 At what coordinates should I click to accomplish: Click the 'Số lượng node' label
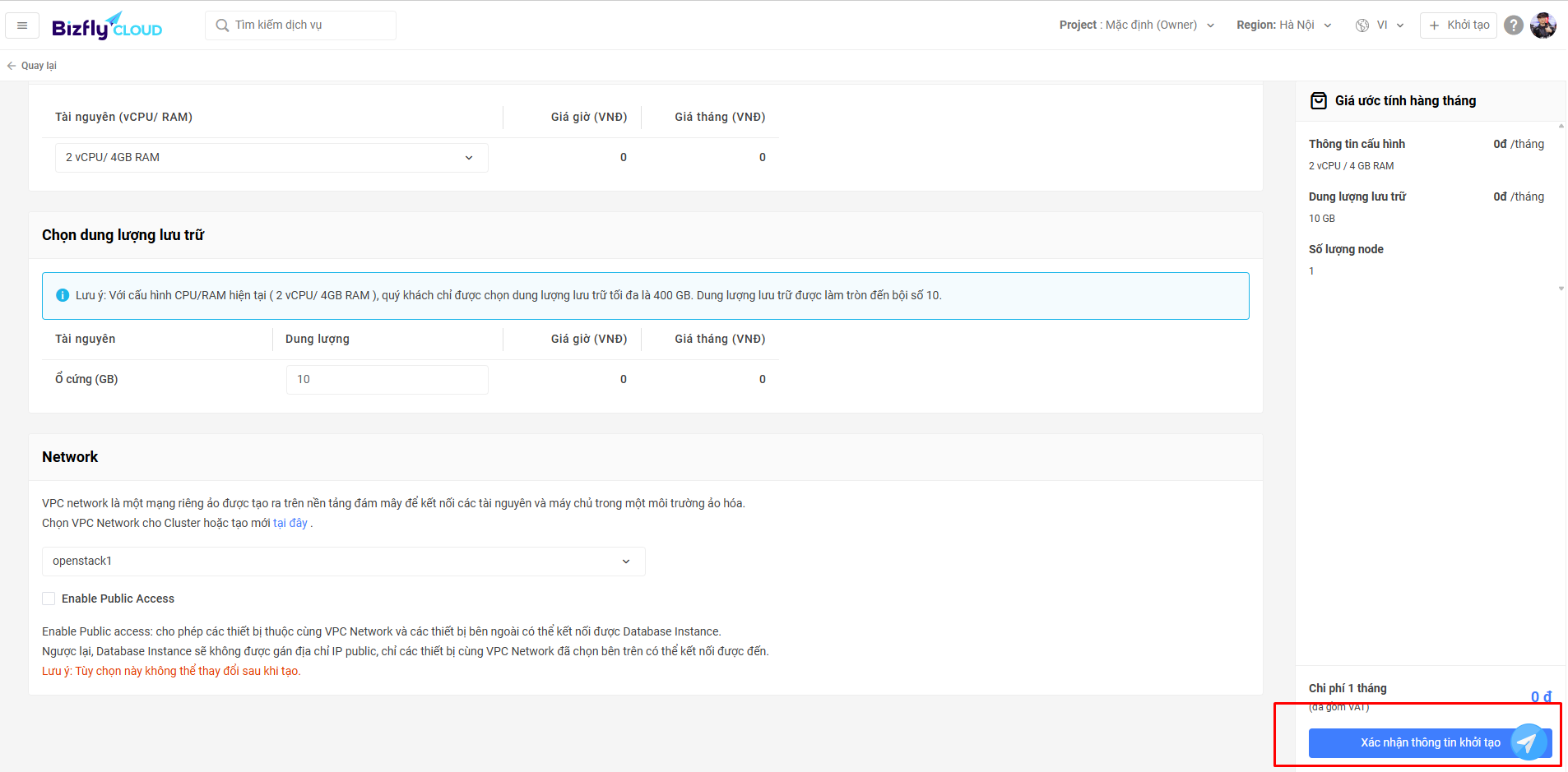(1346, 249)
